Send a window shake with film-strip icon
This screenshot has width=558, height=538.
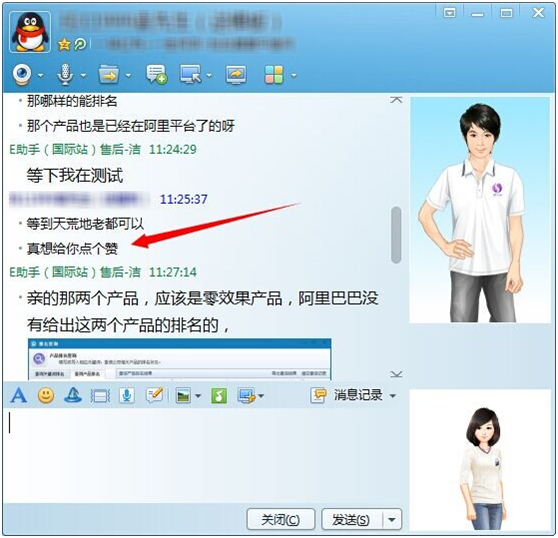[100, 396]
